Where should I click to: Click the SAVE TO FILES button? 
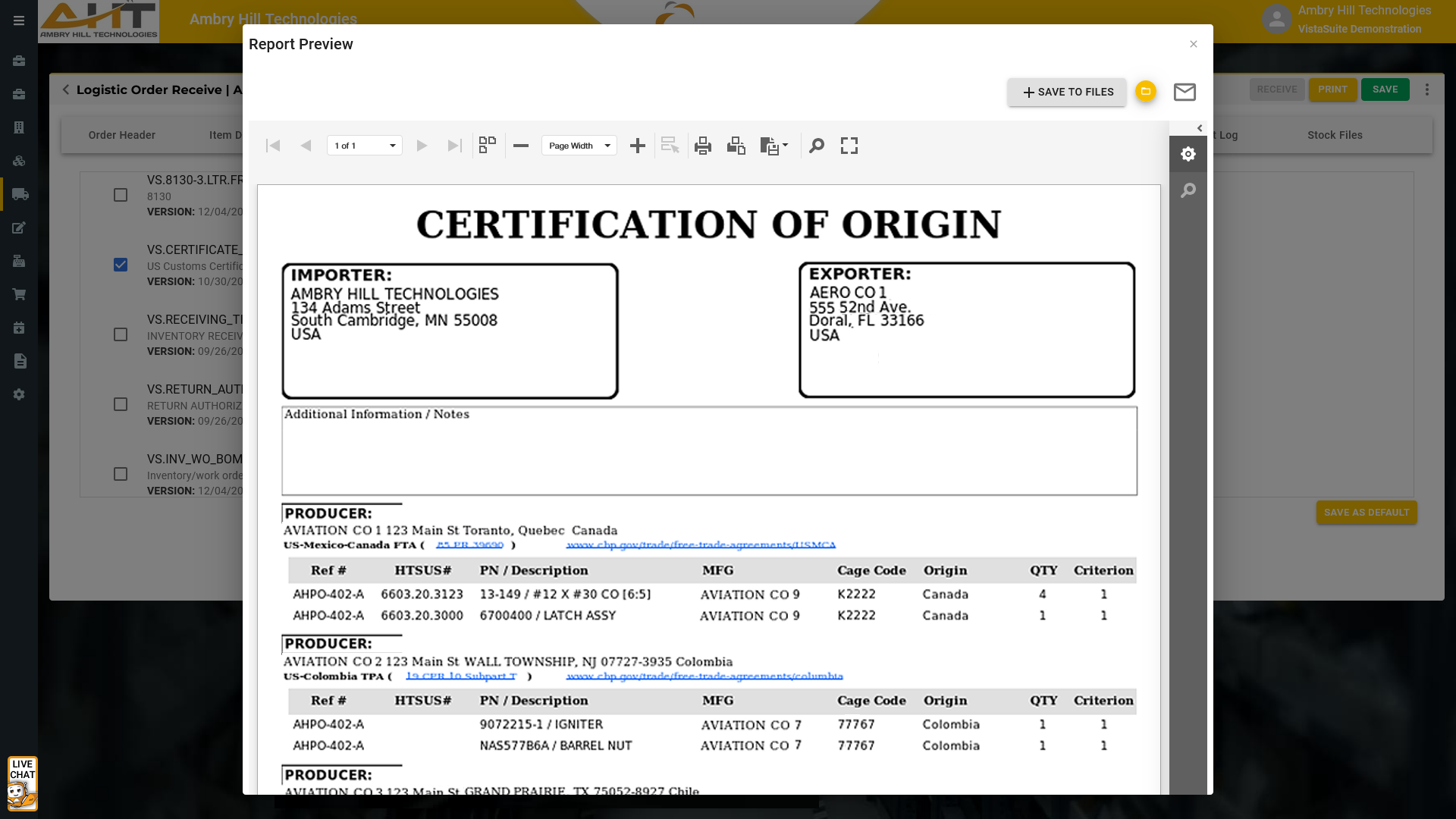1067,92
